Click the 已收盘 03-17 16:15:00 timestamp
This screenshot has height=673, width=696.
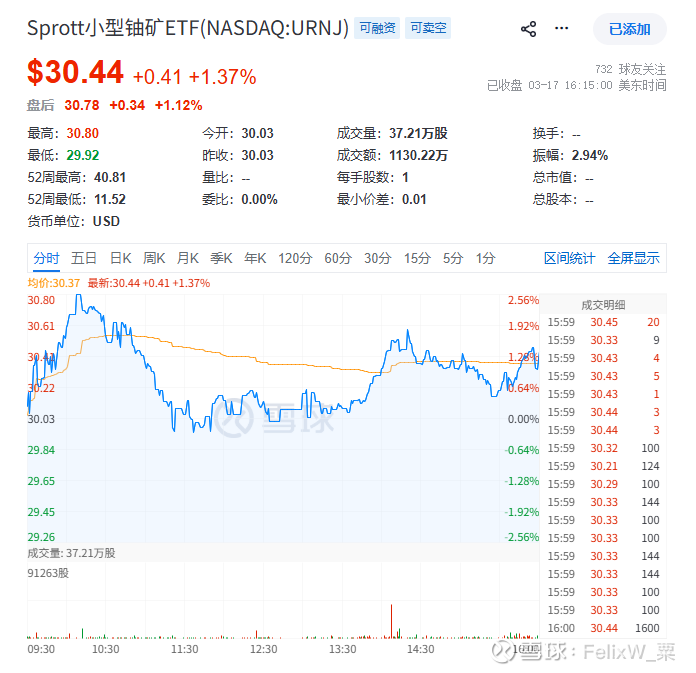[577, 85]
